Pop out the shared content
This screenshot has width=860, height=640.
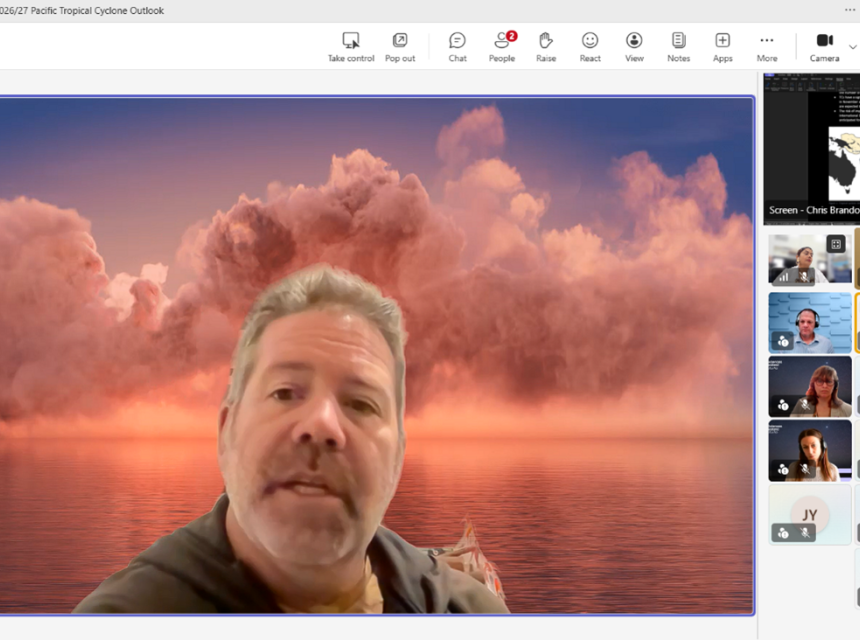click(400, 47)
